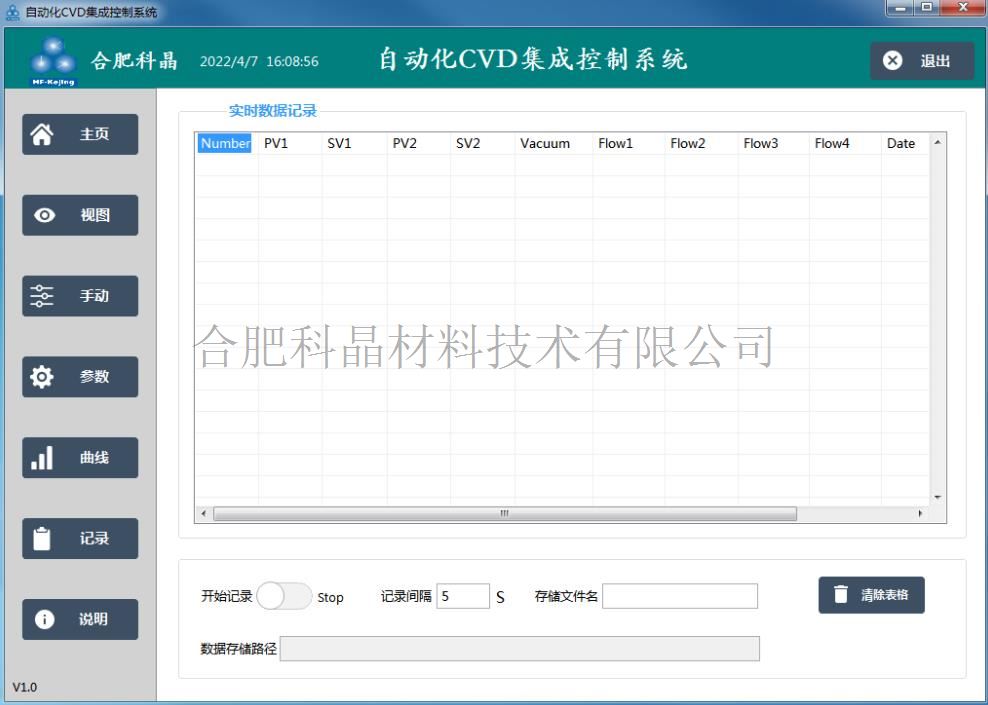This screenshot has width=988, height=705.
Task: Click the 曲线 bar chart icon
Action: click(x=43, y=458)
